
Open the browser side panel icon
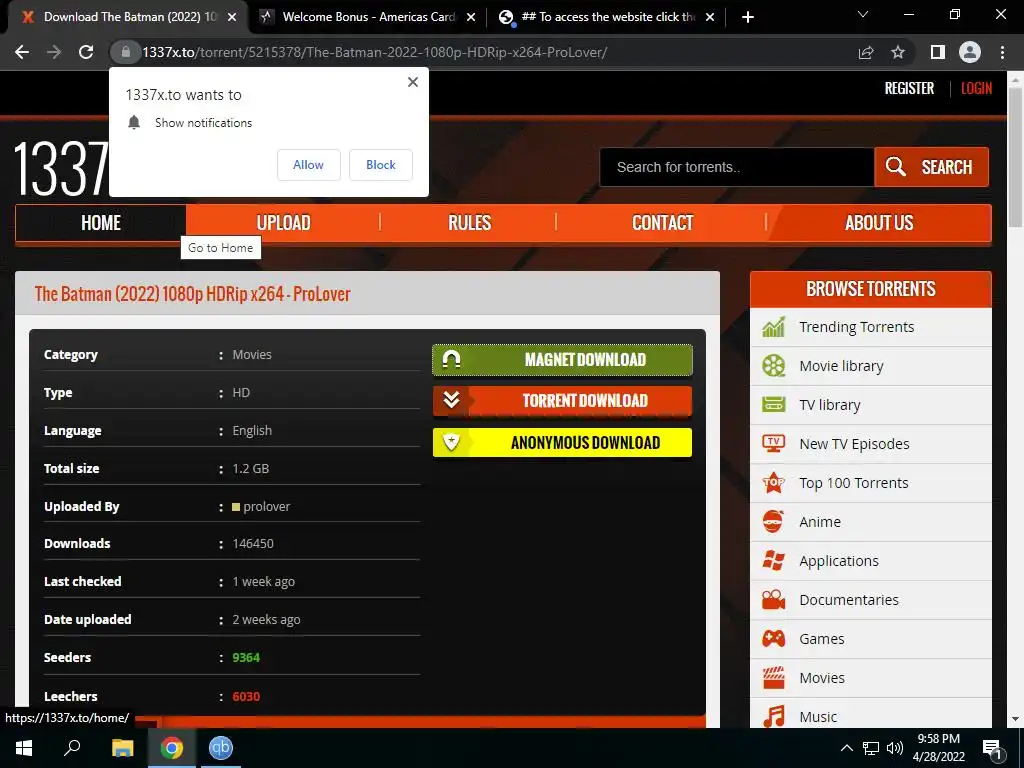938,52
